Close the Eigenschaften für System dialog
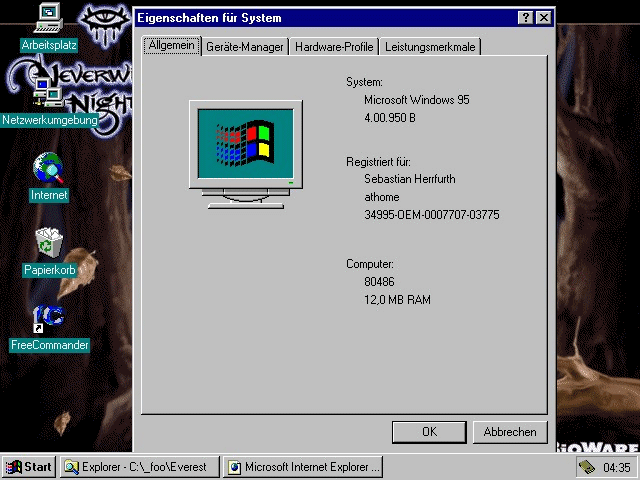640x480 pixels. click(x=544, y=18)
